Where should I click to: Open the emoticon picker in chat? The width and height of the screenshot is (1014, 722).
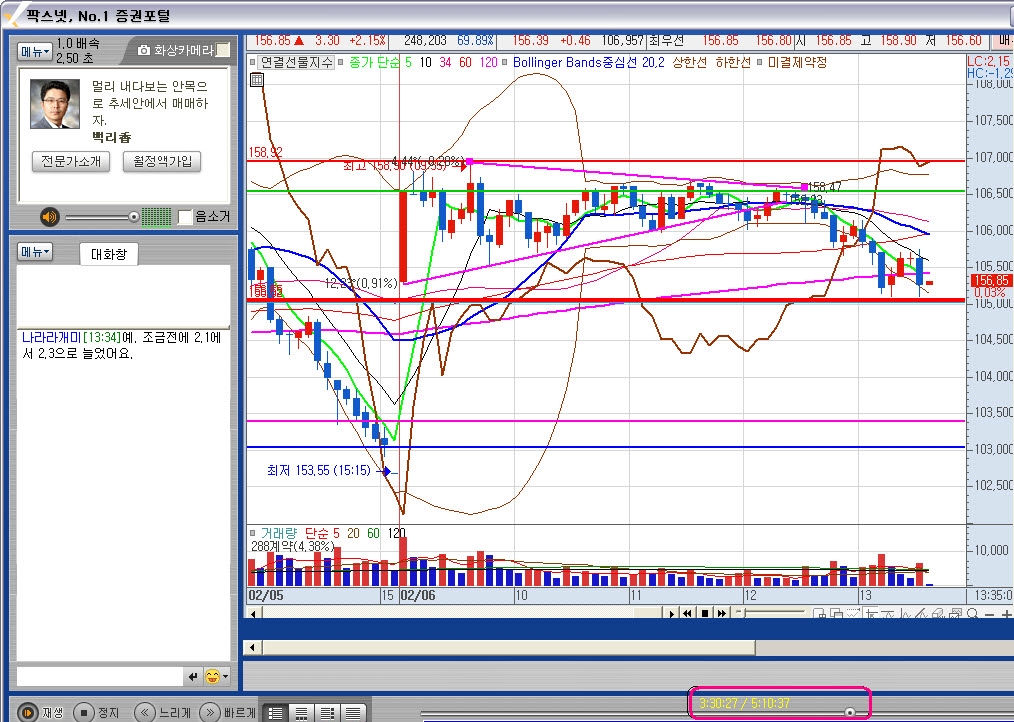click(x=213, y=677)
